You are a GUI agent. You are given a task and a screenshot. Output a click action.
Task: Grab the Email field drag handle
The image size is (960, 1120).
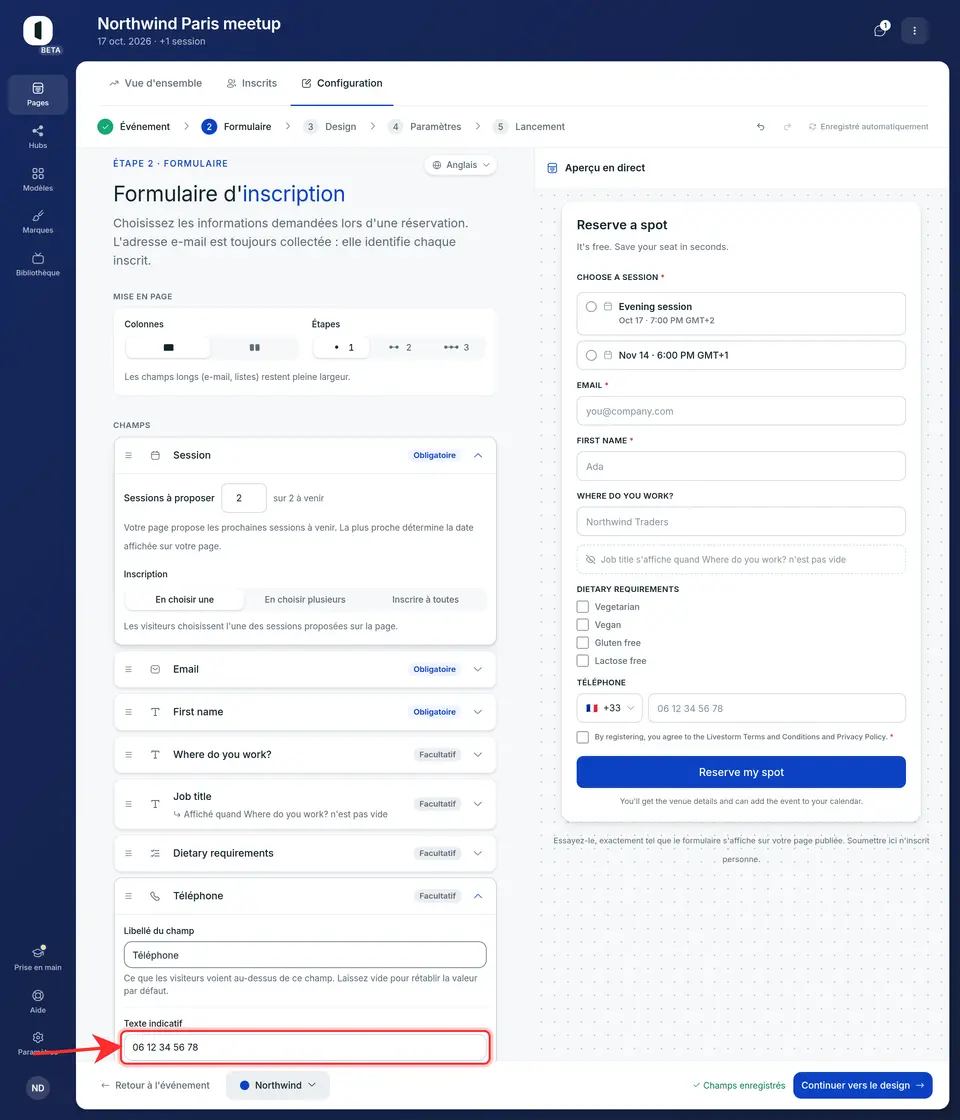pos(129,669)
